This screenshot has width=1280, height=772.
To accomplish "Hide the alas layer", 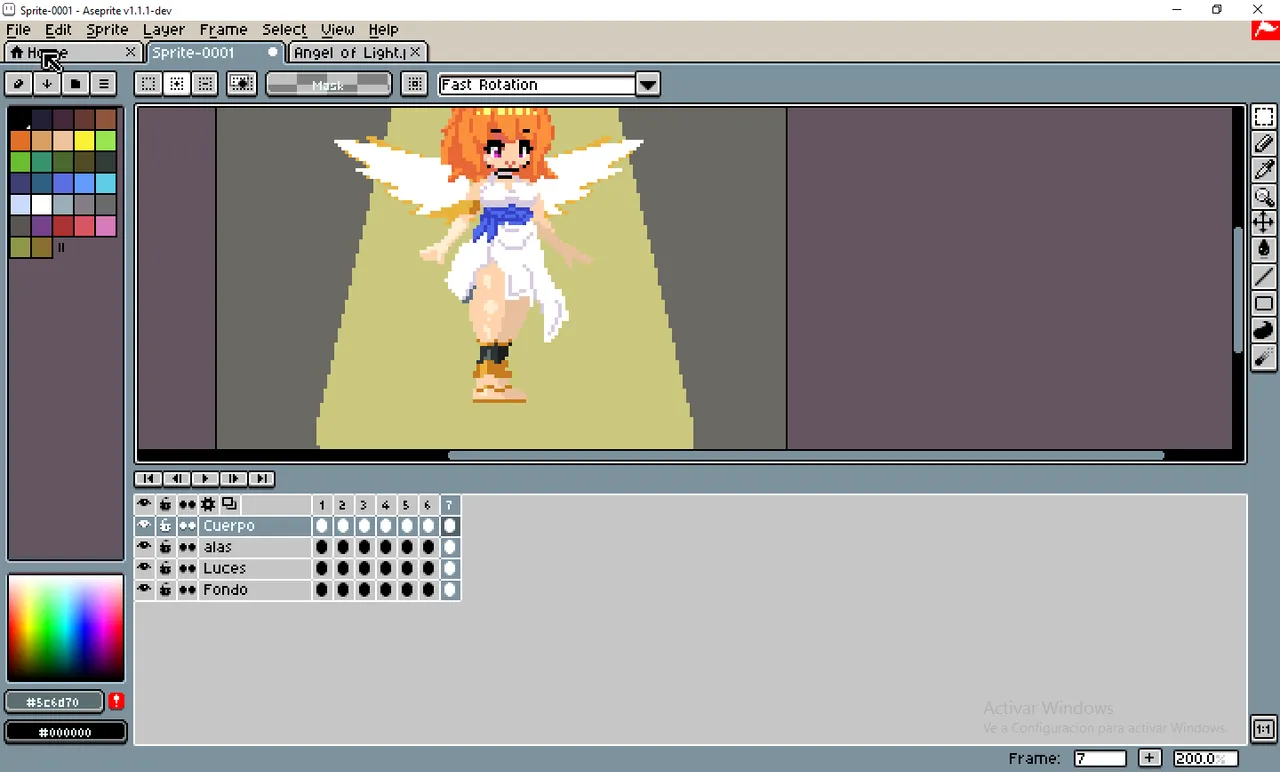I will tap(144, 547).
